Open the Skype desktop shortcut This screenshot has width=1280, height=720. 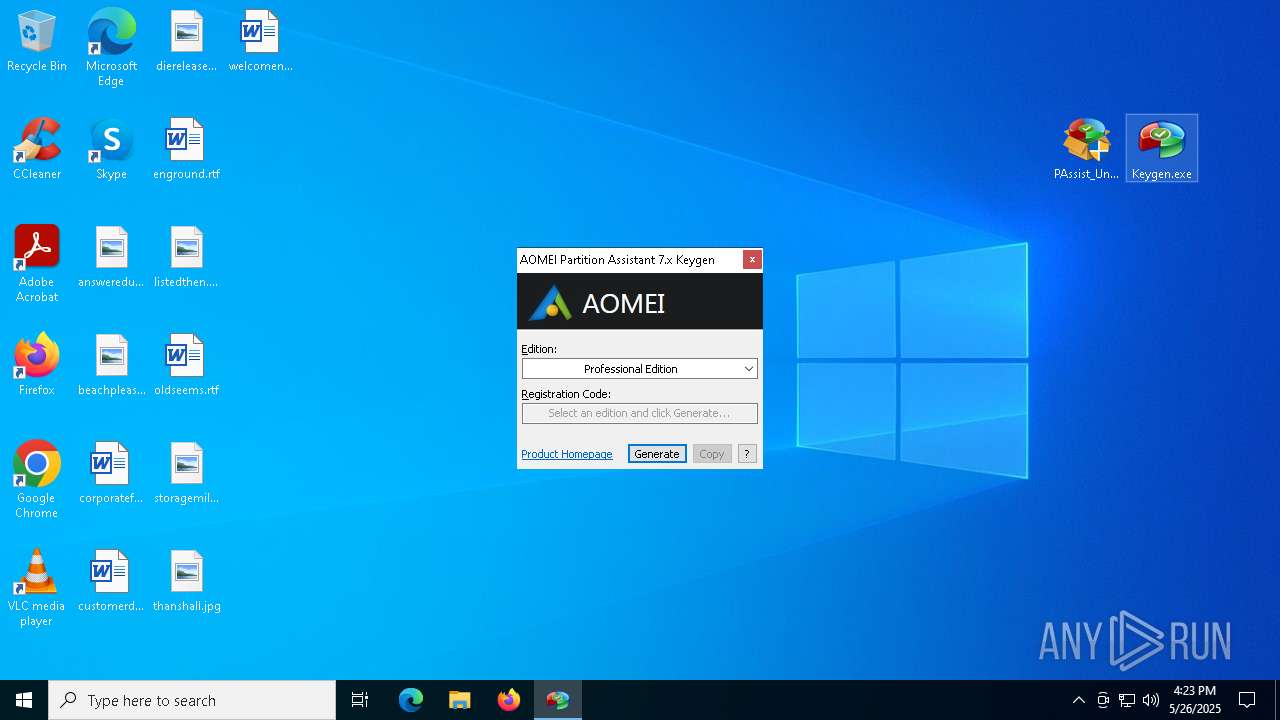[x=111, y=150]
